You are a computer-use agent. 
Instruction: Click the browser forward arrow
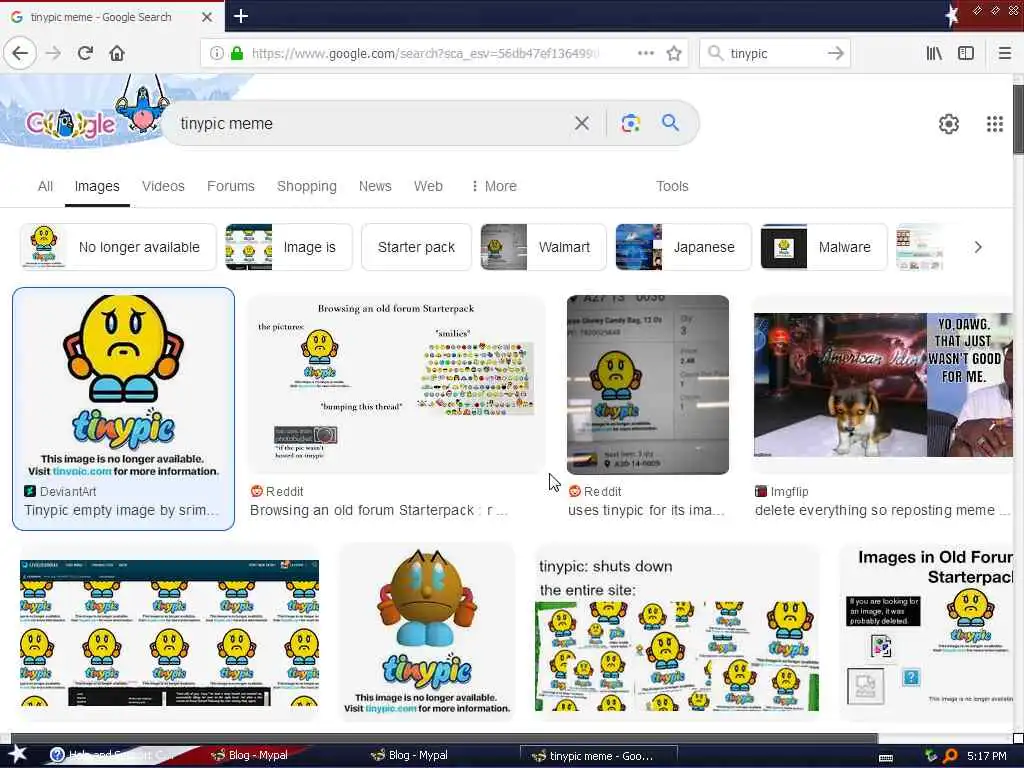pos(54,53)
